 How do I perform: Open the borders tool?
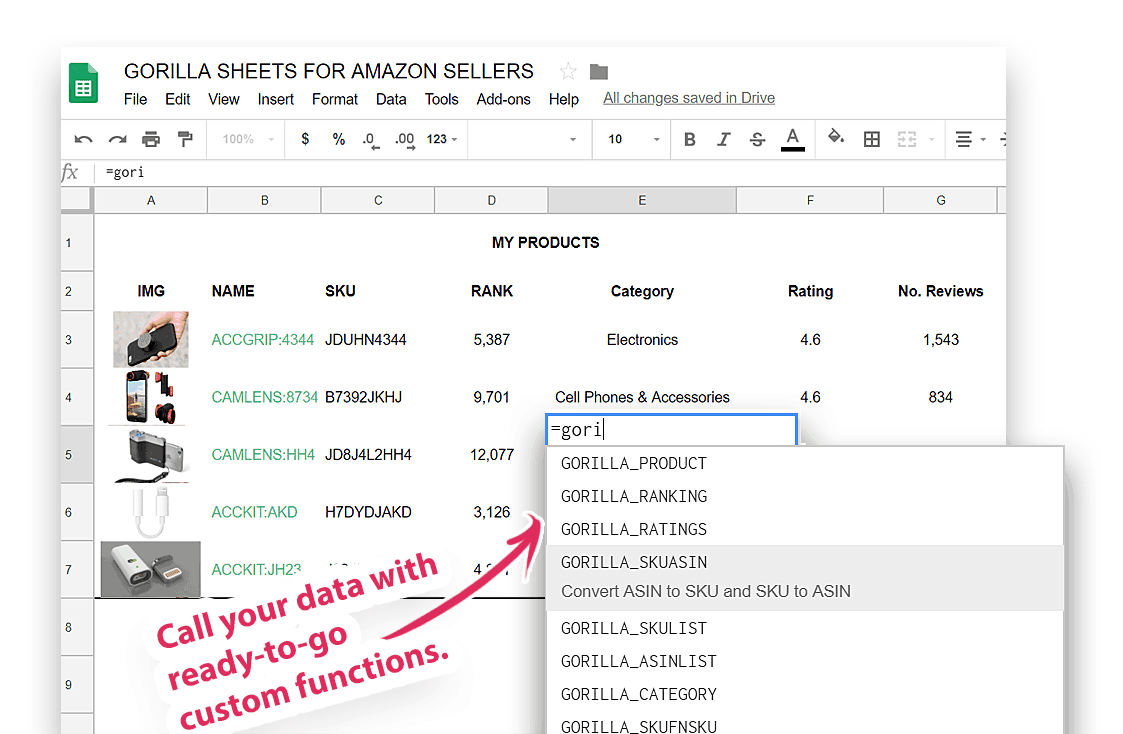pyautogui.click(x=871, y=139)
